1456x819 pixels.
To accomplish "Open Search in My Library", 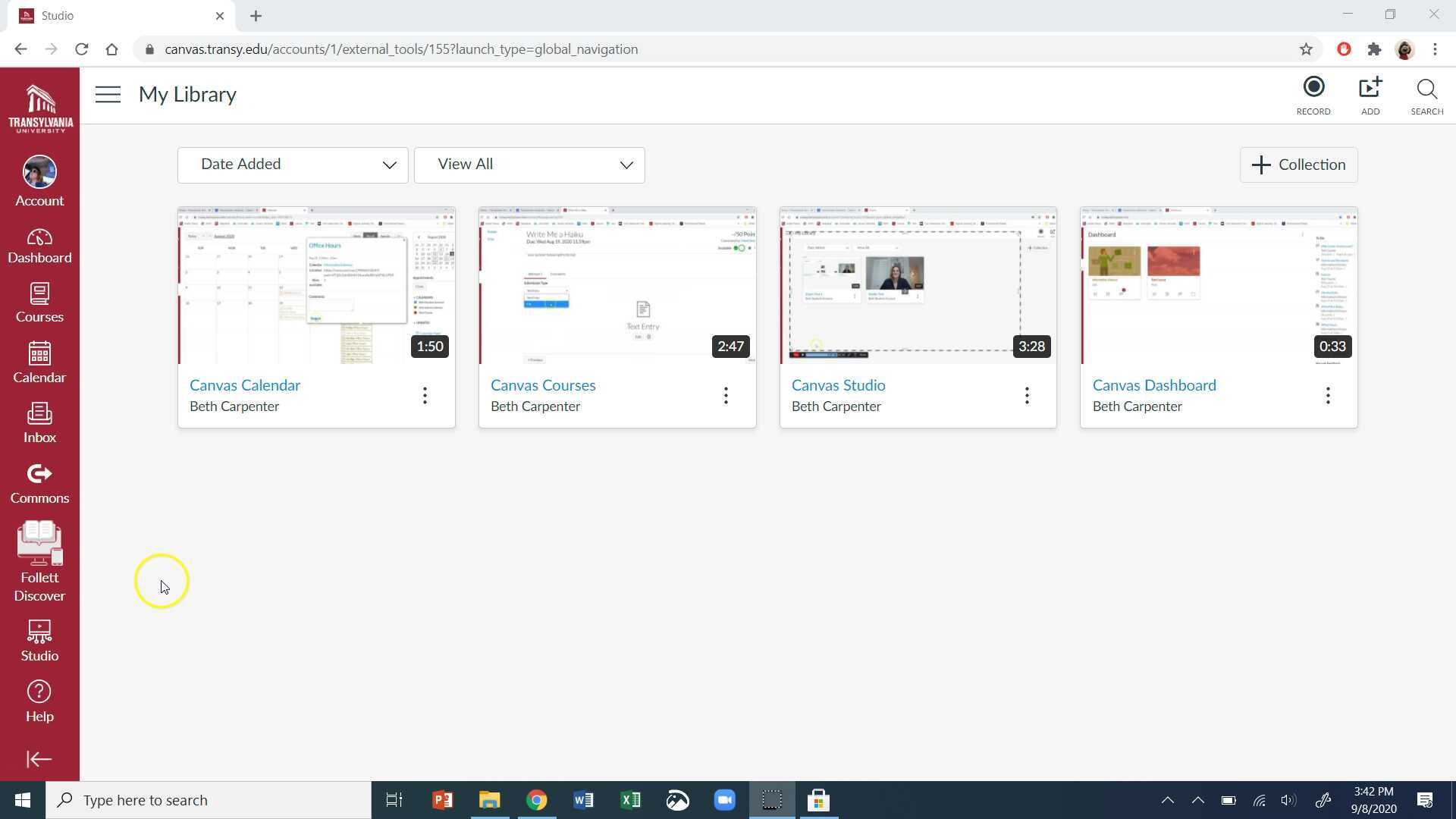I will pyautogui.click(x=1426, y=96).
